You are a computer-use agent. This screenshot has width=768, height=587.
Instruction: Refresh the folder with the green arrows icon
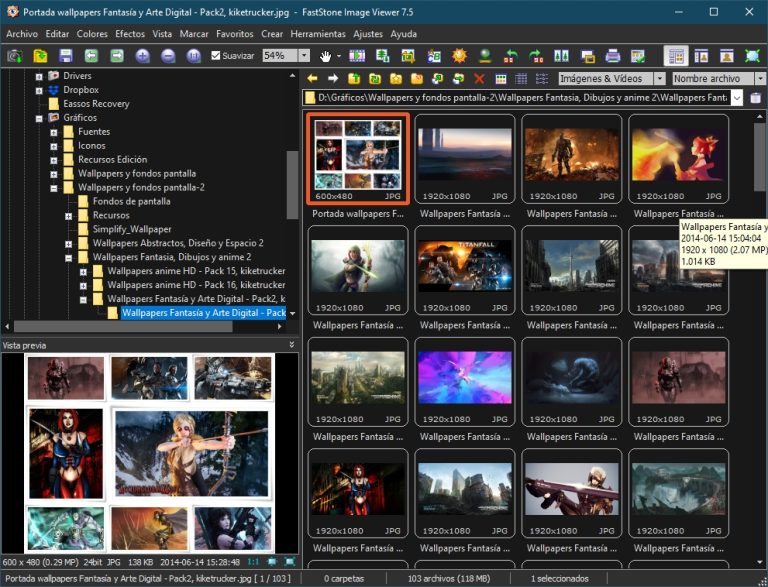click(x=375, y=78)
